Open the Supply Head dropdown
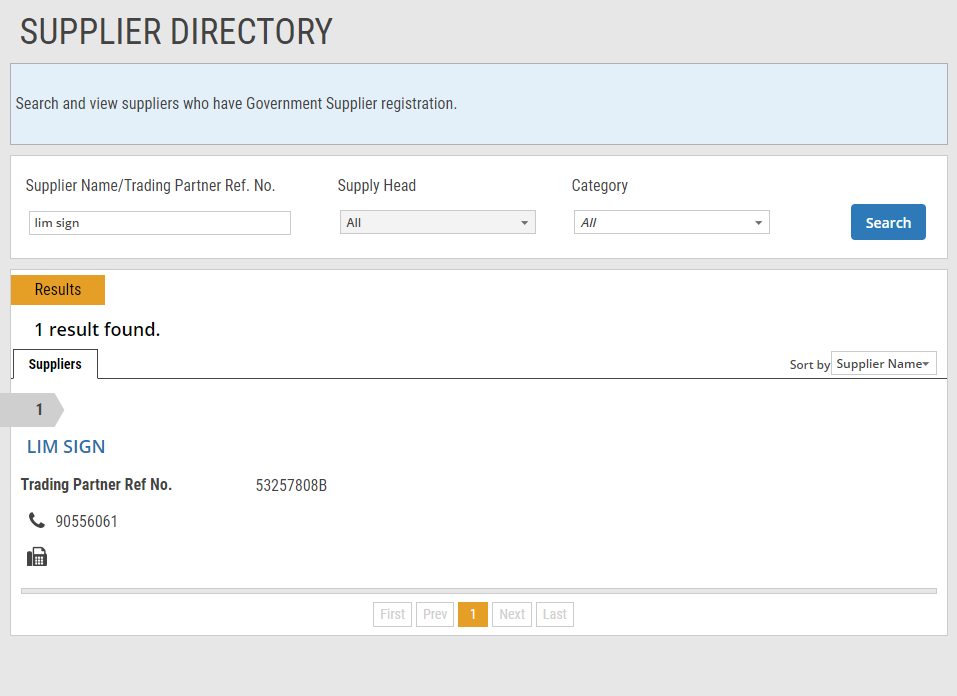957x696 pixels. coord(437,222)
